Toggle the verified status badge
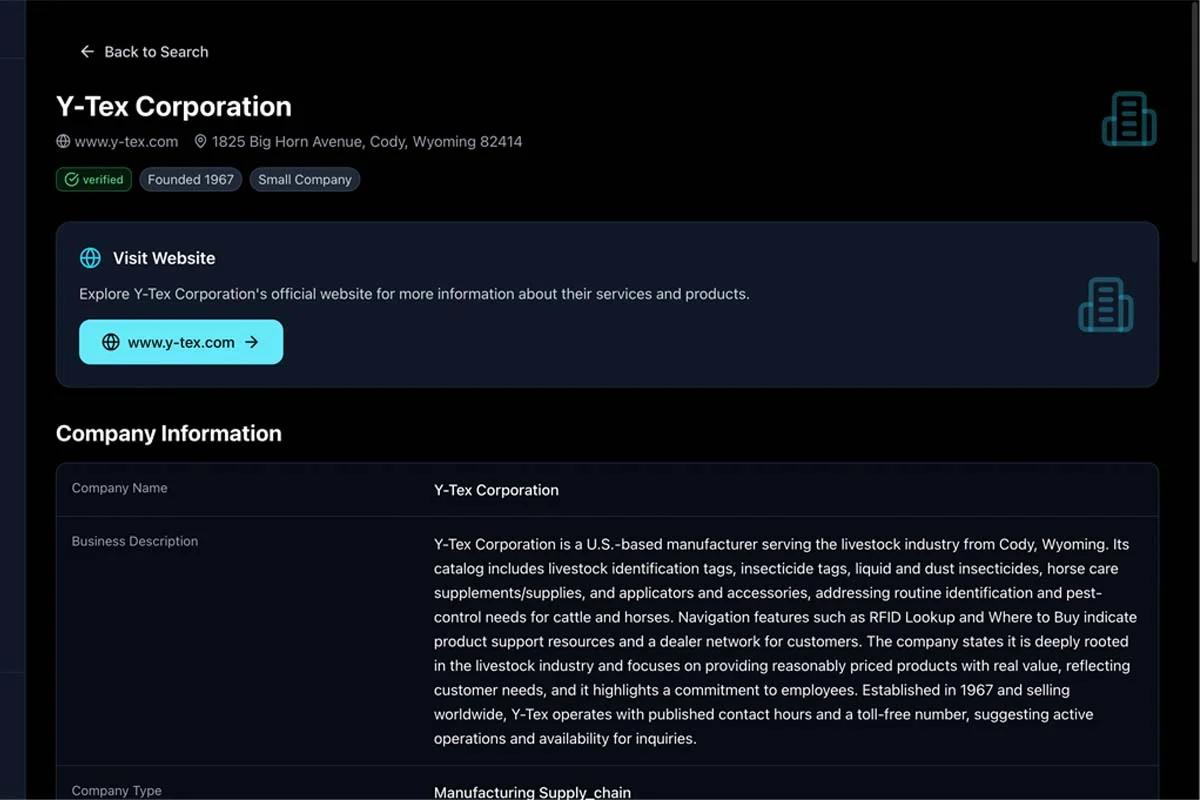This screenshot has width=1200, height=800. (93, 179)
